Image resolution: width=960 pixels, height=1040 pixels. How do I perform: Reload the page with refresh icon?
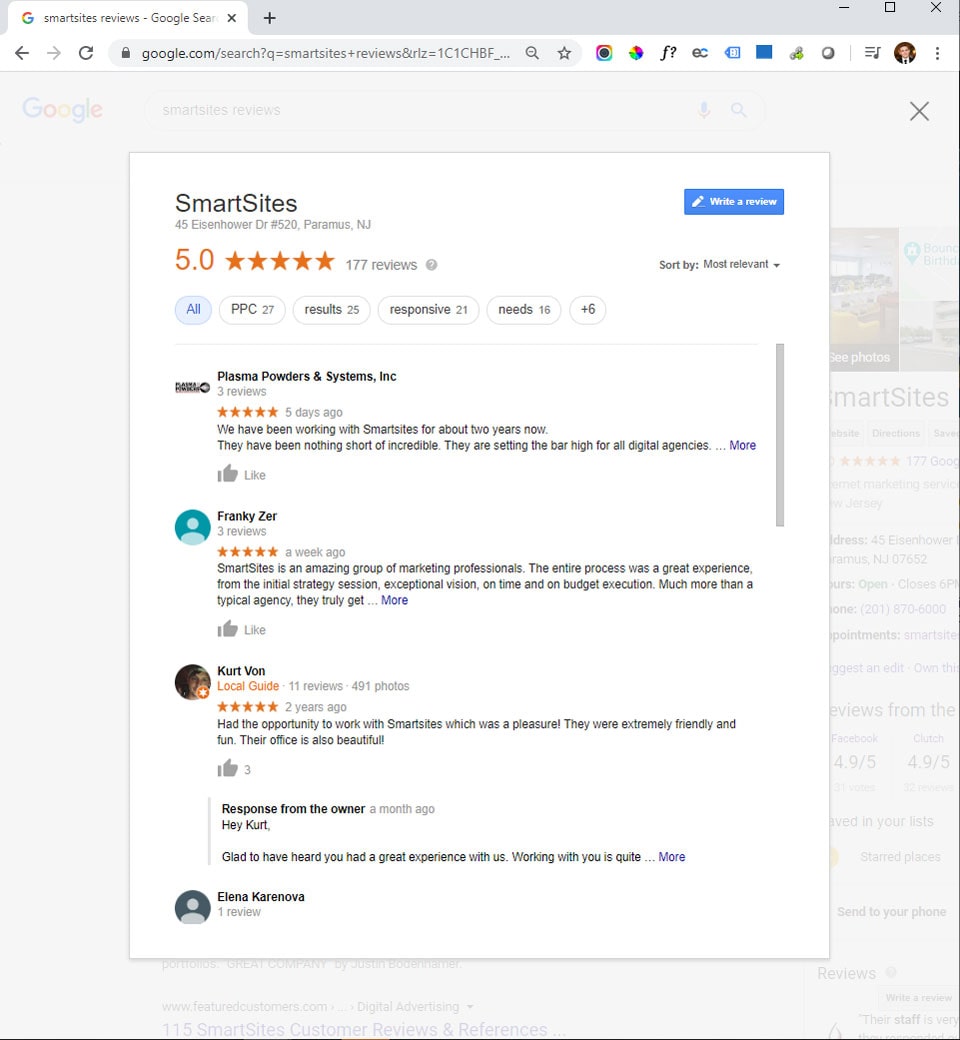pos(86,53)
